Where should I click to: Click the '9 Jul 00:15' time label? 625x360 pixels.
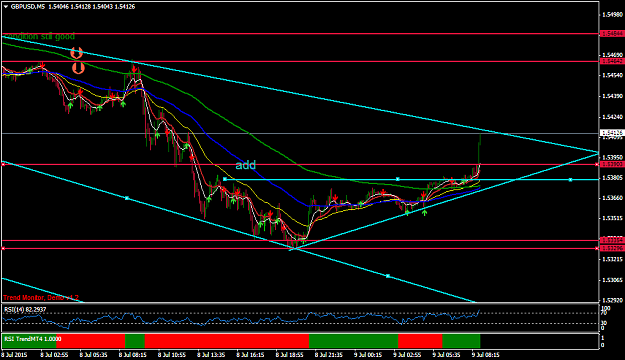tap(368, 354)
